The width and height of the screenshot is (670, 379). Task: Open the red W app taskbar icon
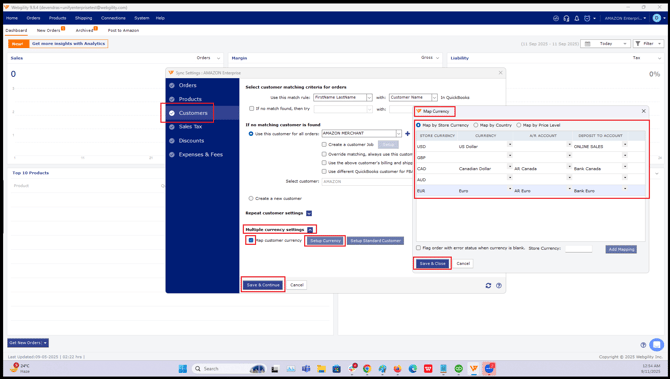pyautogui.click(x=428, y=368)
